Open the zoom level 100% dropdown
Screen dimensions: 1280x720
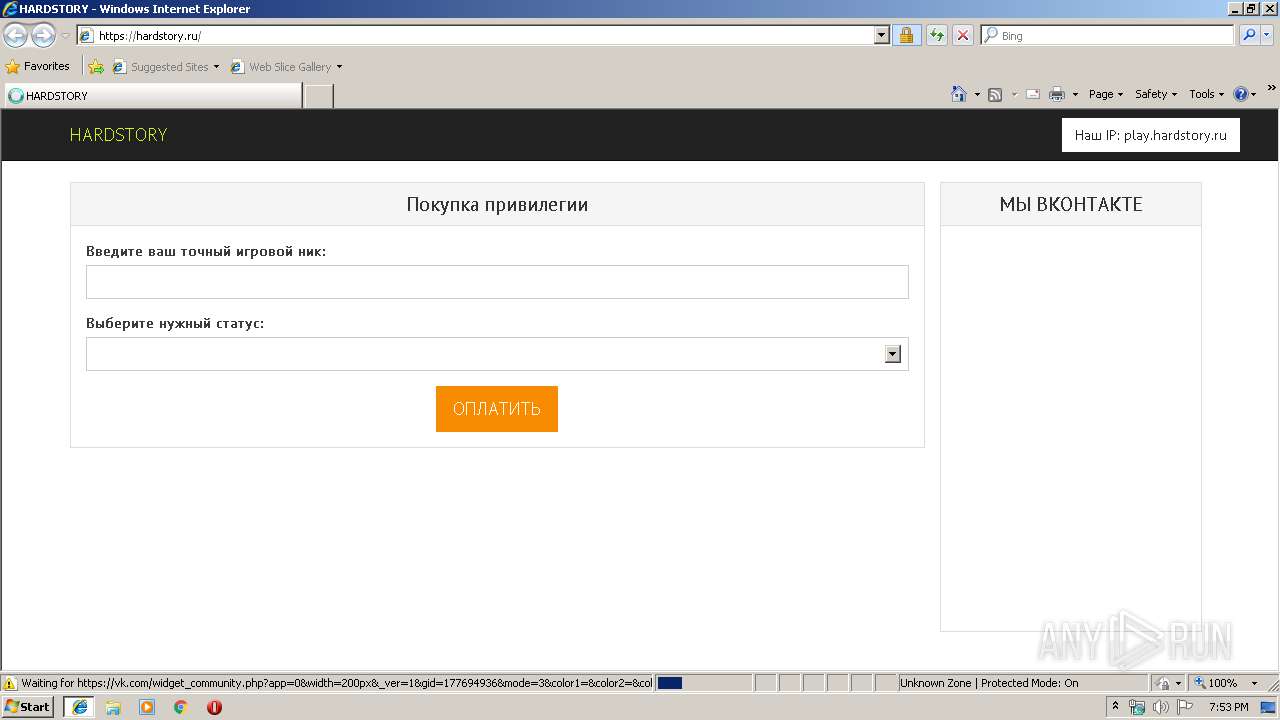click(x=1254, y=683)
